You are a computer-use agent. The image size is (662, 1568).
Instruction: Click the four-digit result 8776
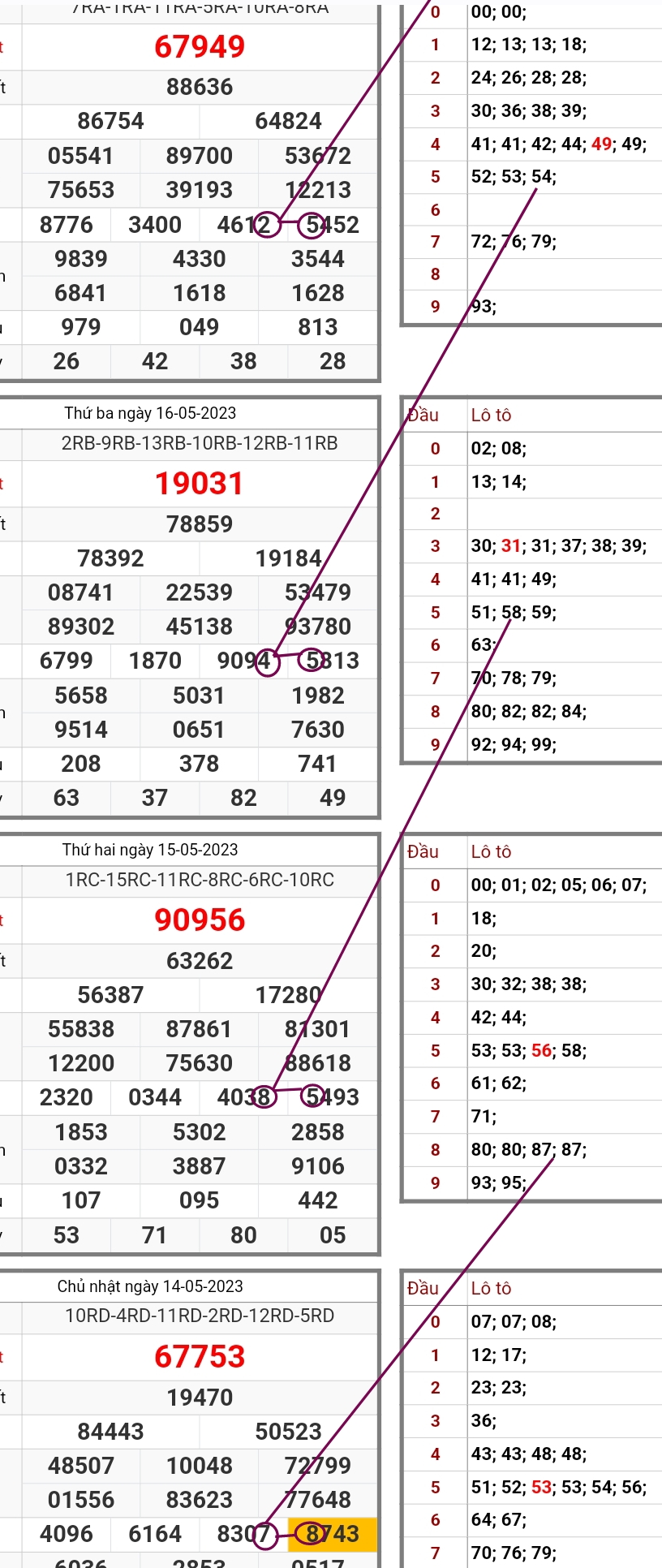point(67,225)
